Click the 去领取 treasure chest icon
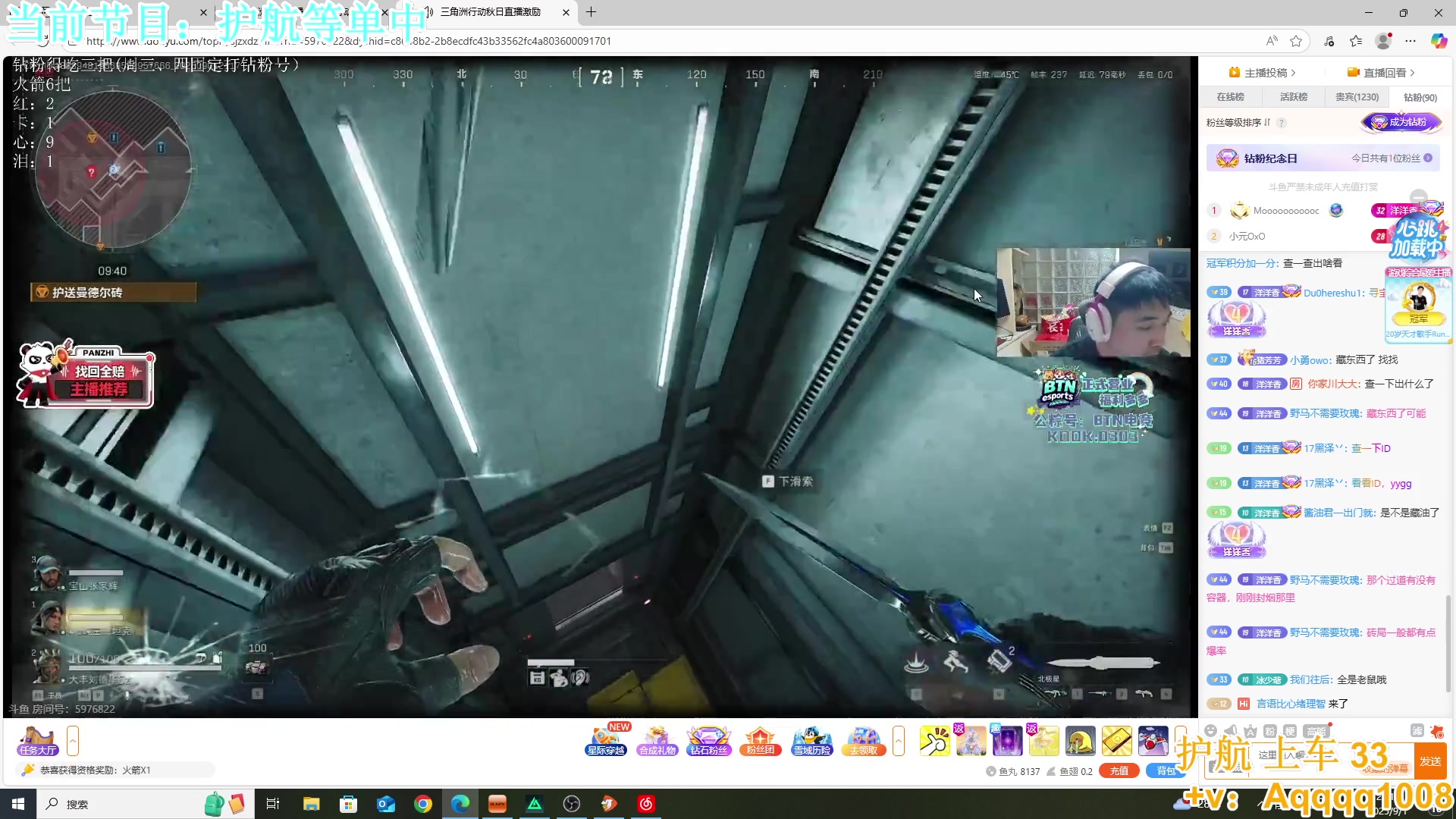This screenshot has height=819, width=1456. 863,741
